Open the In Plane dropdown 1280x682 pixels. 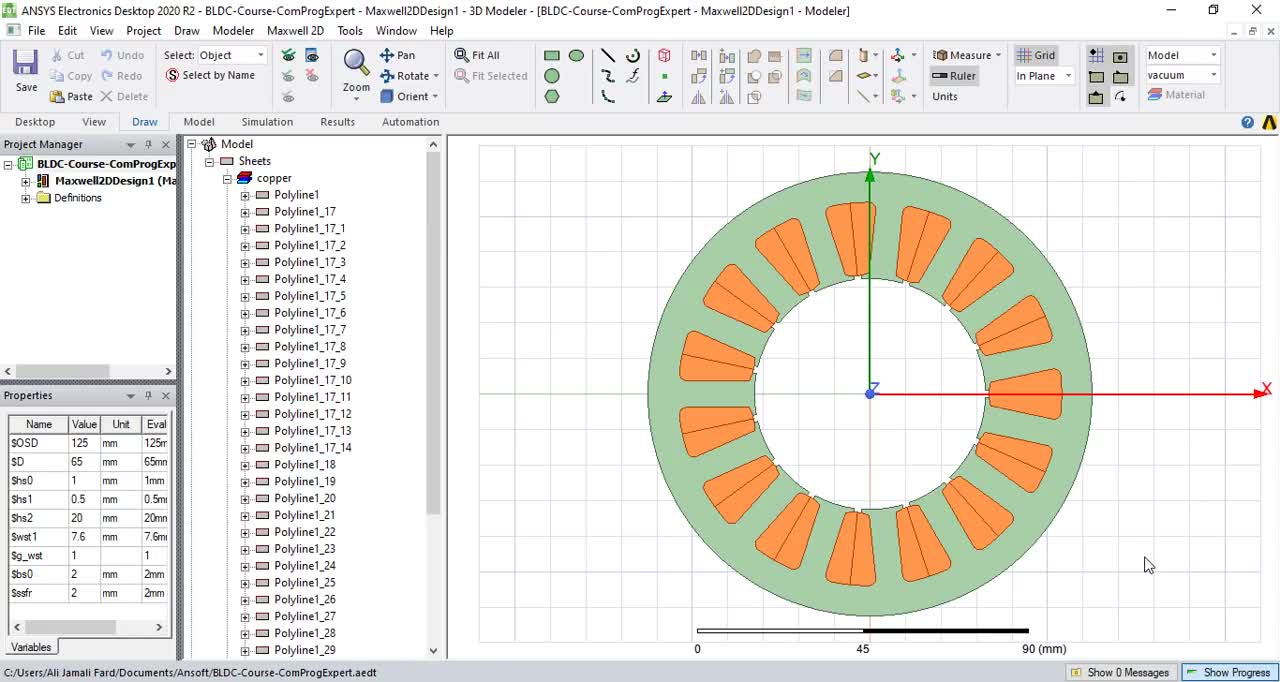[x=1044, y=76]
